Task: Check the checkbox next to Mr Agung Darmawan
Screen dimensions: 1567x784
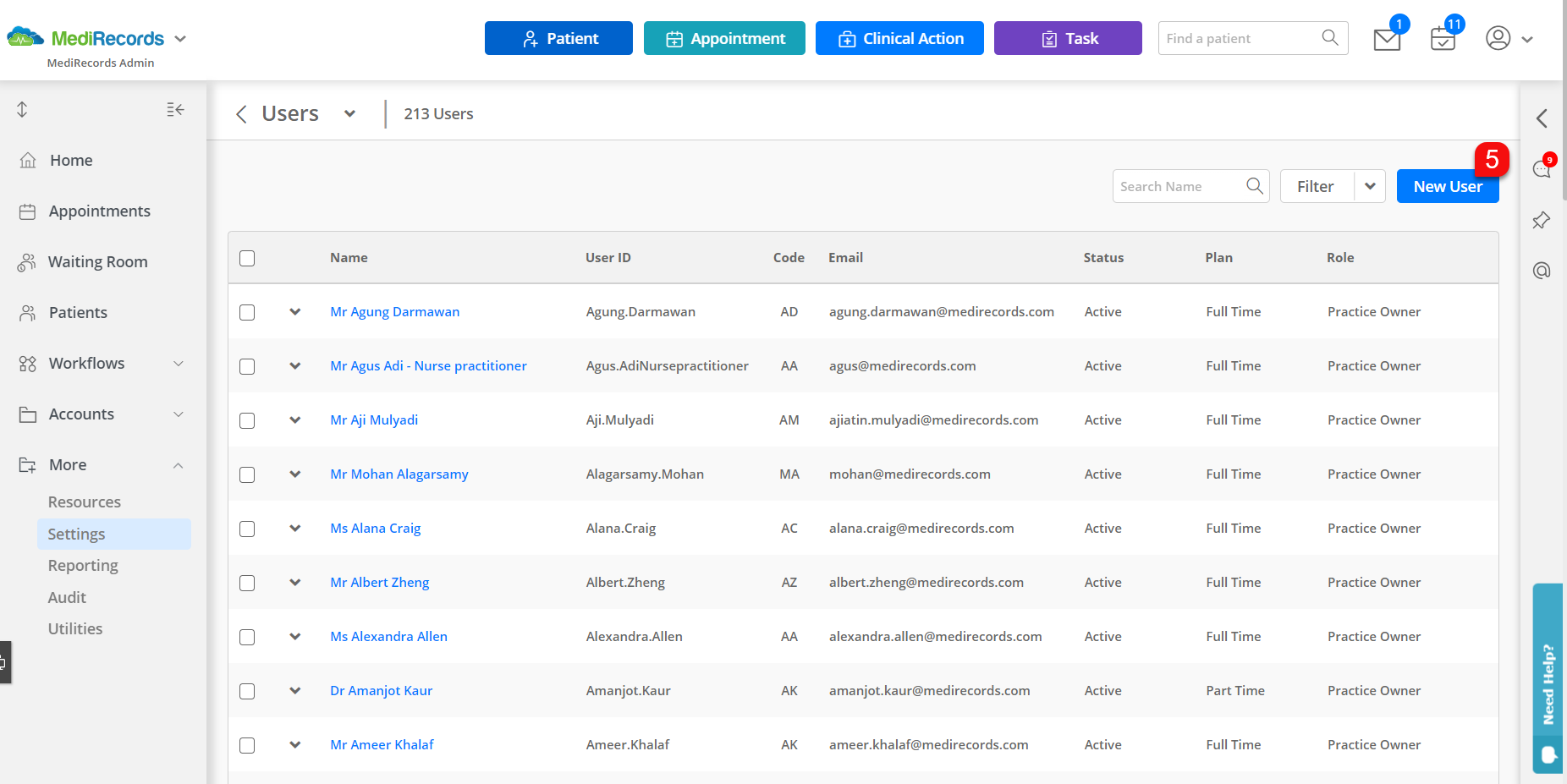Action: tap(246, 311)
